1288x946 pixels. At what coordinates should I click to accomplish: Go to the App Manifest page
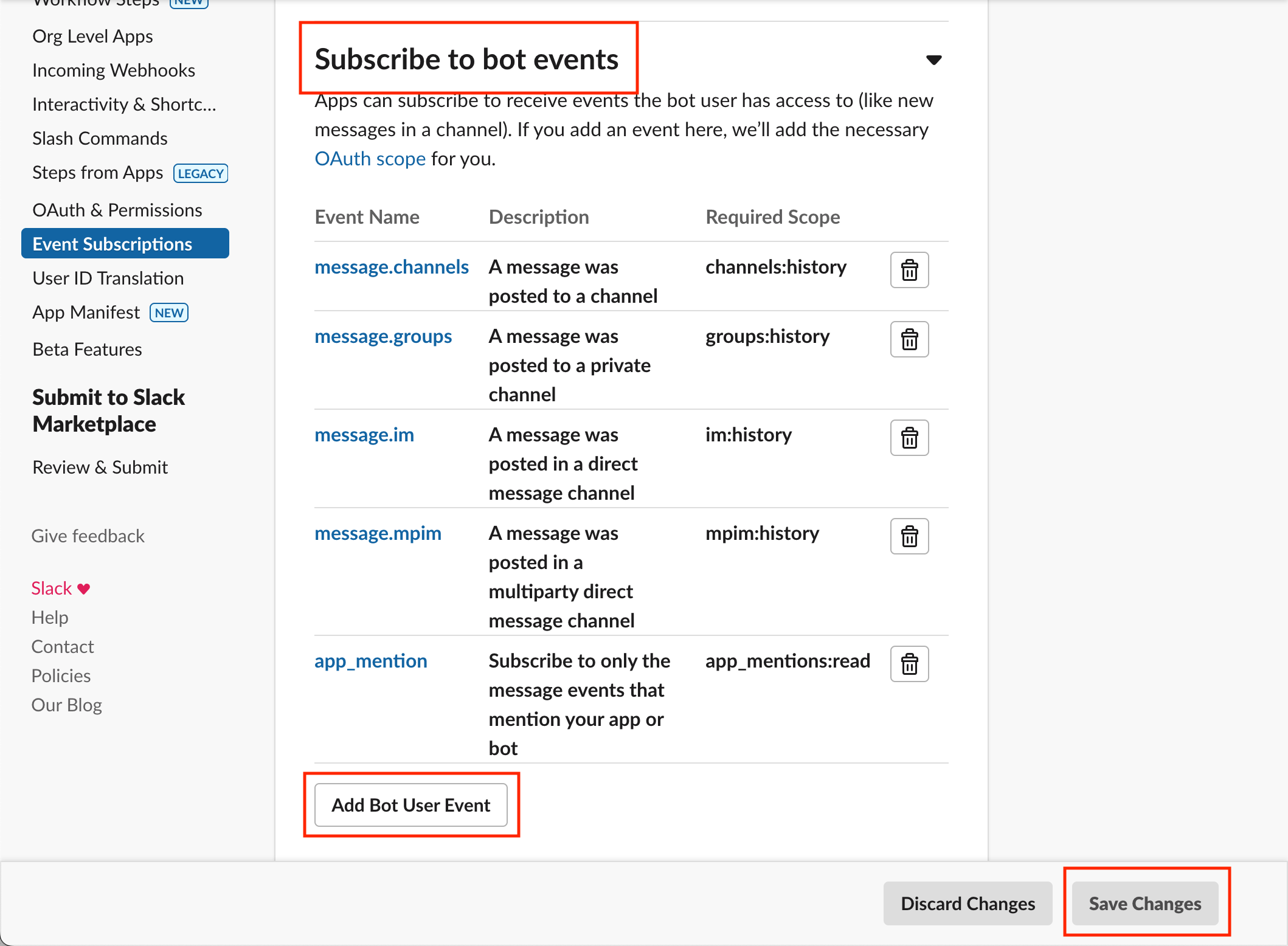pyautogui.click(x=85, y=312)
